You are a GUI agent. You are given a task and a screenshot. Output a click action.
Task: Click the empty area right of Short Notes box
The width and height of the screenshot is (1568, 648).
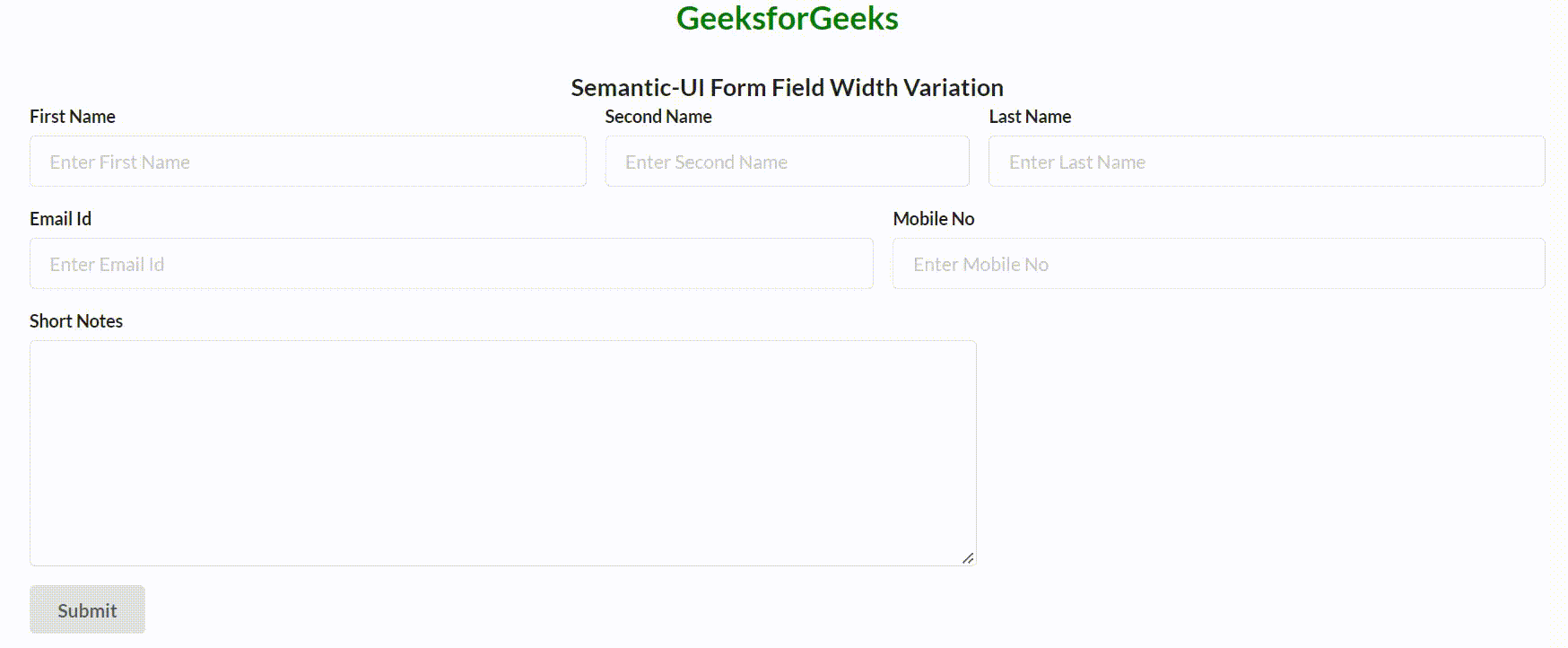pos(1256,449)
